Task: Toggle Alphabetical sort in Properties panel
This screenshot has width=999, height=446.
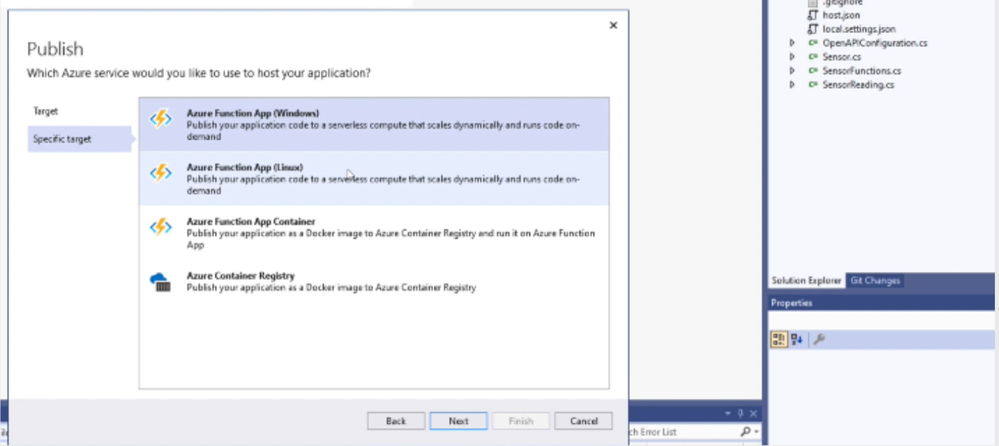Action: coord(796,340)
